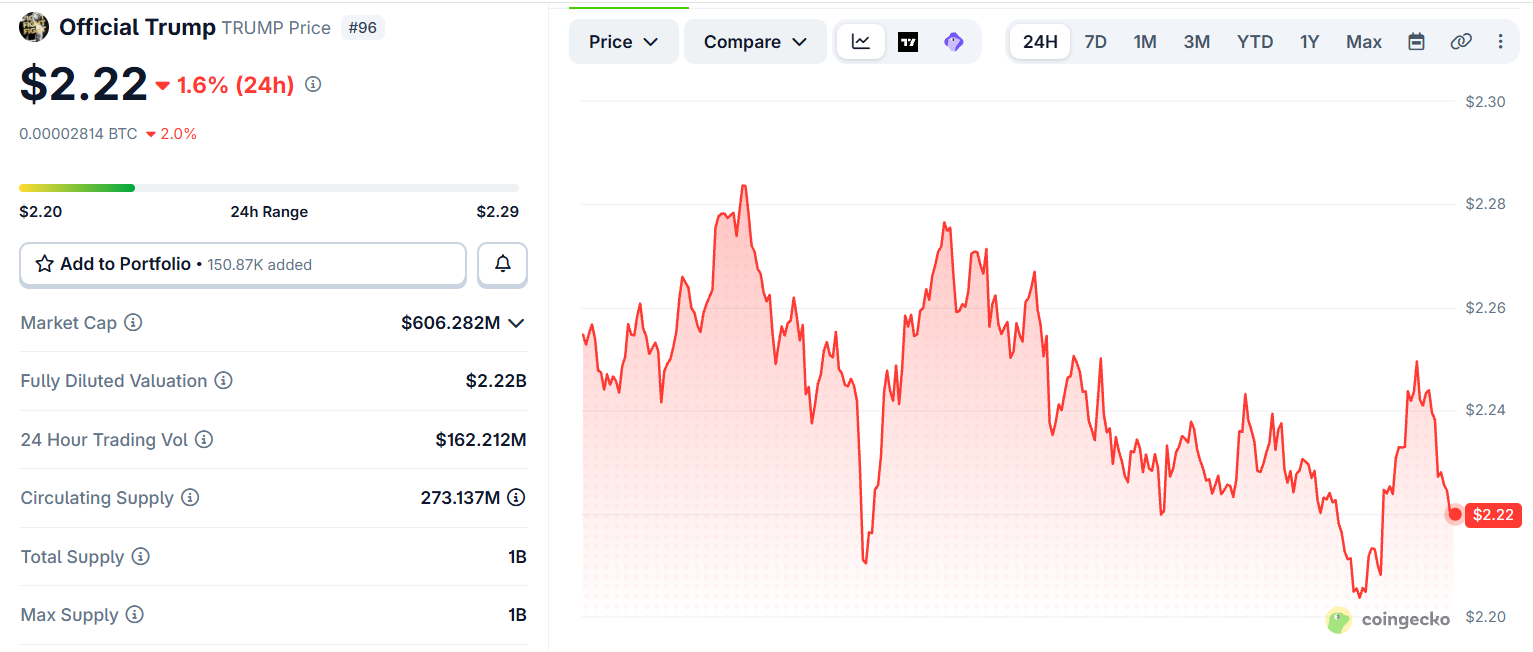Click the $2.26 y-axis label
Screen dimensions: 1533x652
pos(1485,307)
